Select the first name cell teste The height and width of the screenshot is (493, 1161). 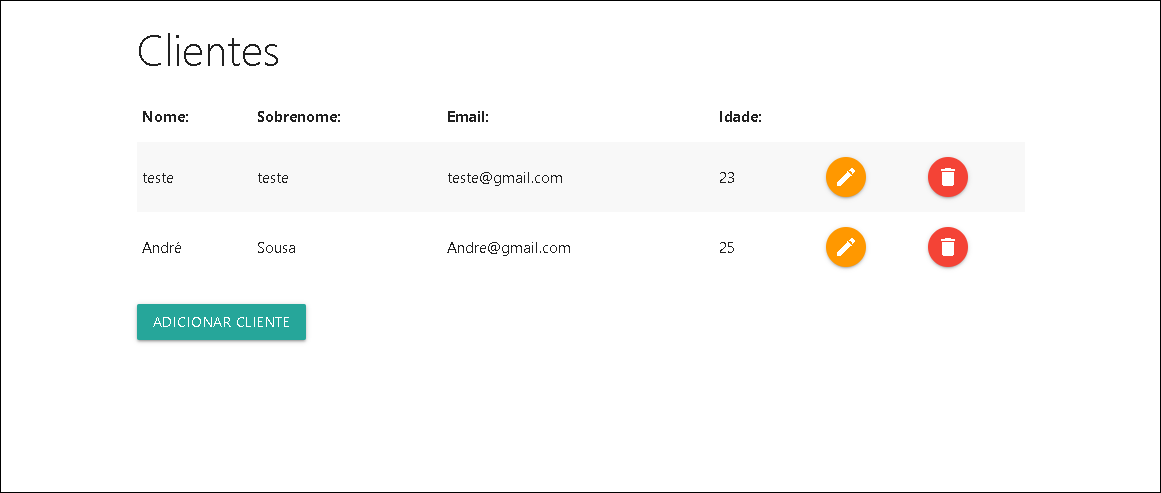(x=158, y=178)
